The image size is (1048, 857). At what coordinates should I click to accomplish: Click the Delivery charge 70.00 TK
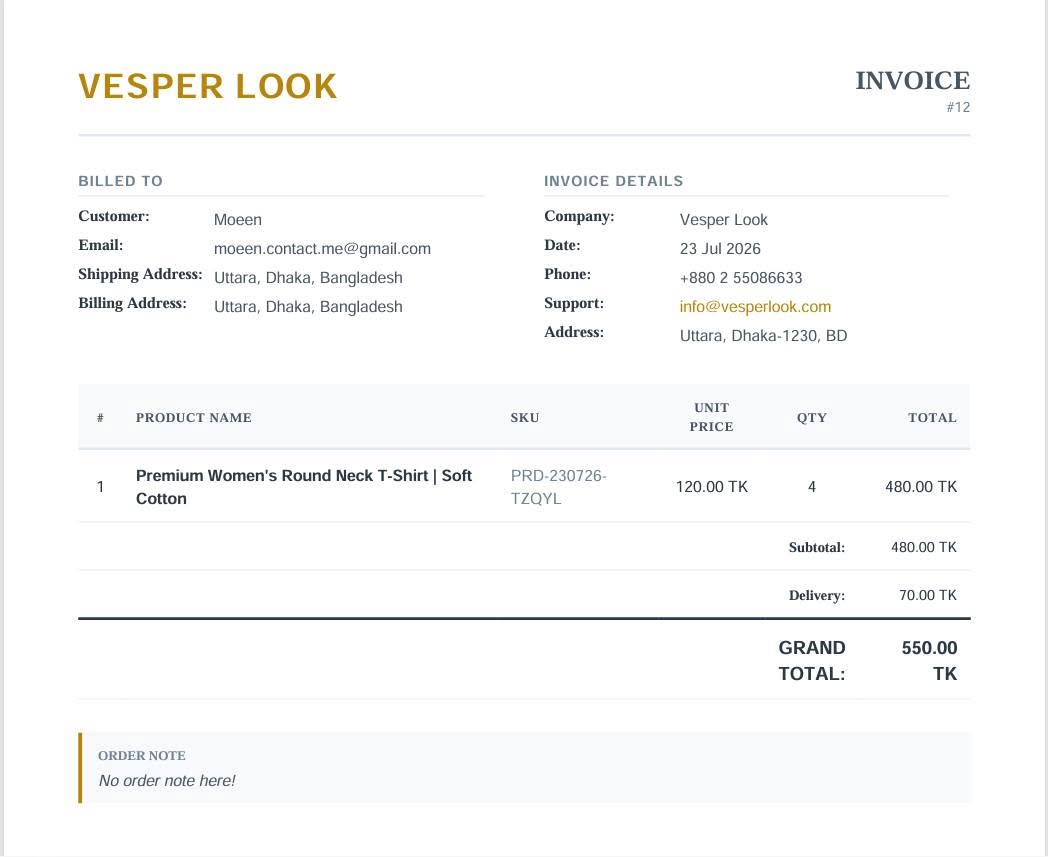click(928, 595)
